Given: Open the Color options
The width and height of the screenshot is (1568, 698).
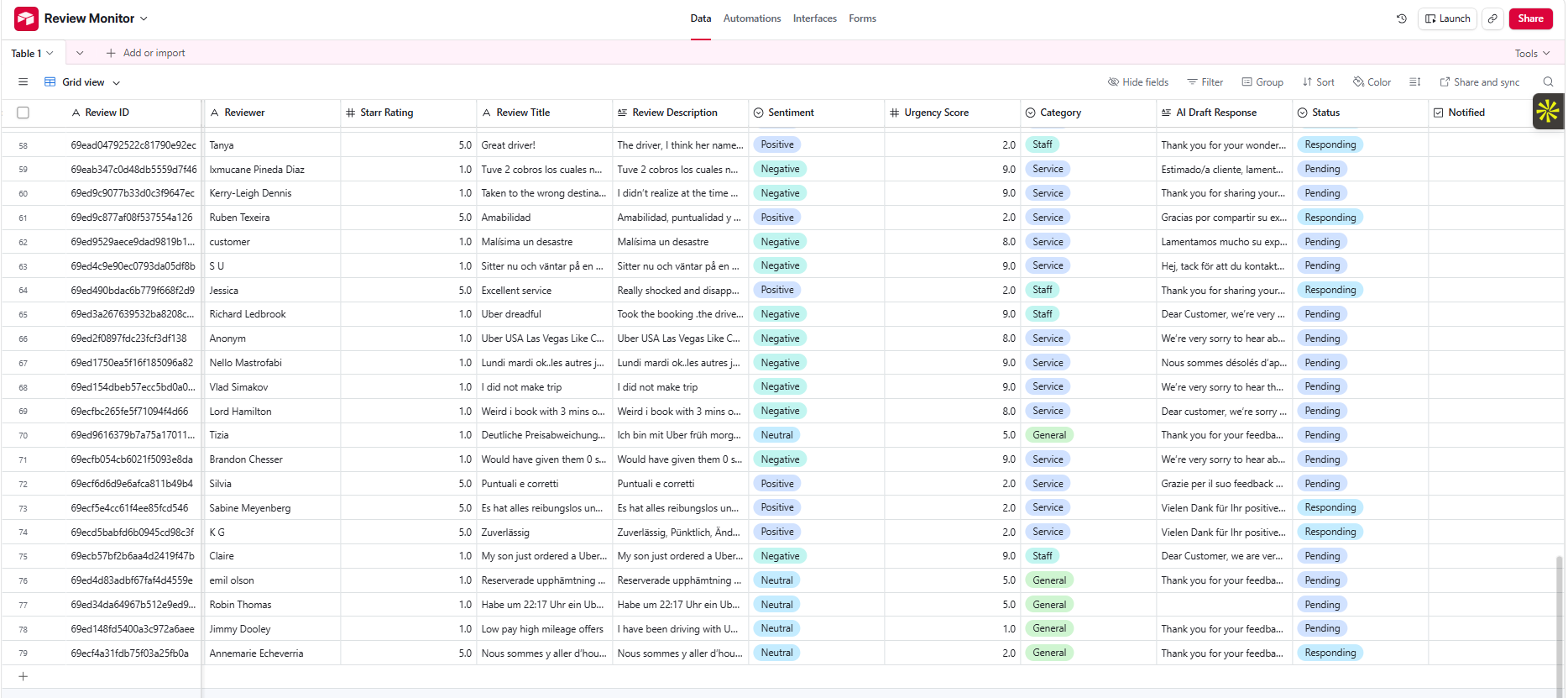Looking at the screenshot, I should [x=1372, y=82].
